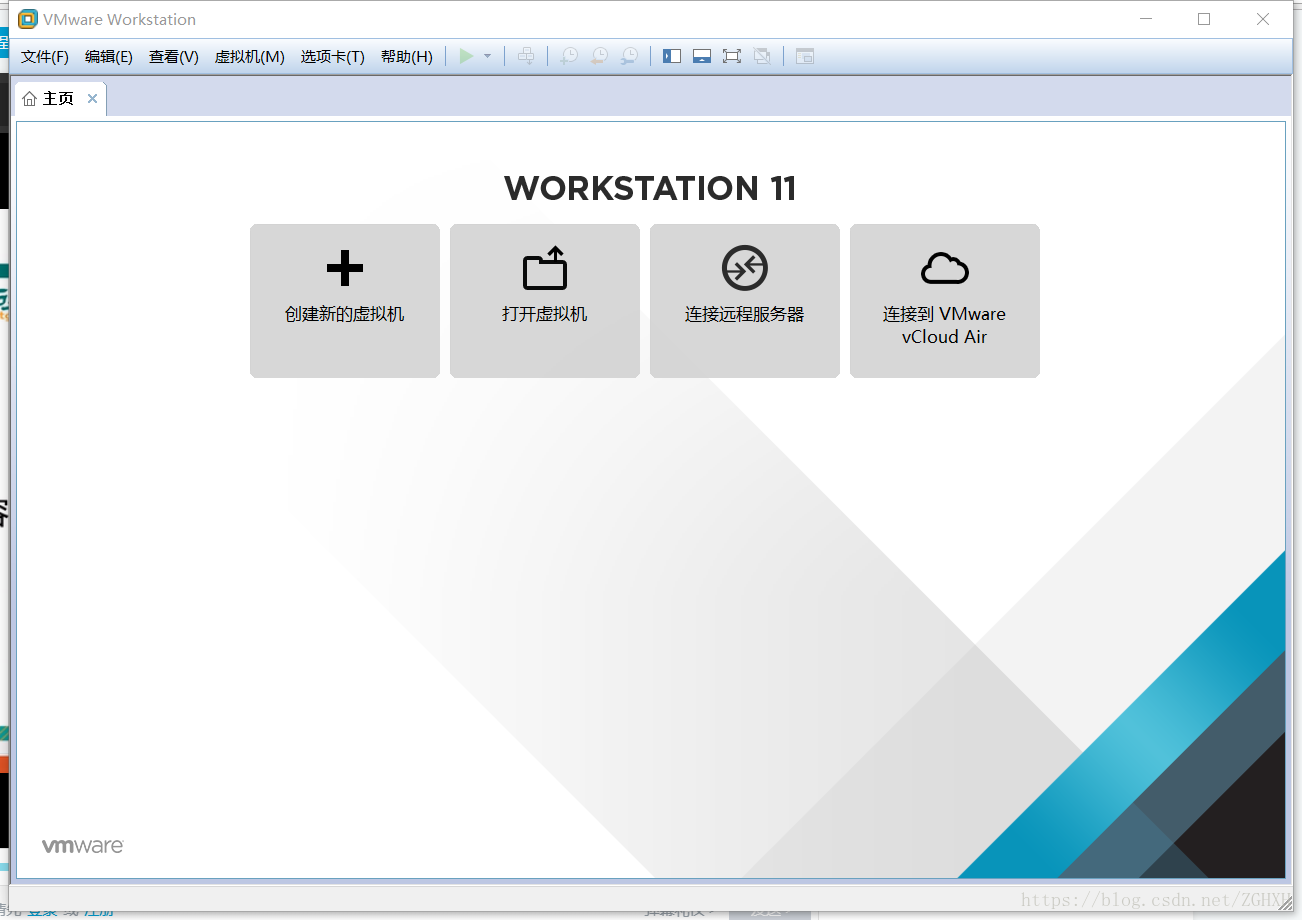
Task: Open the 编辑(E) menu
Action: pyautogui.click(x=109, y=57)
